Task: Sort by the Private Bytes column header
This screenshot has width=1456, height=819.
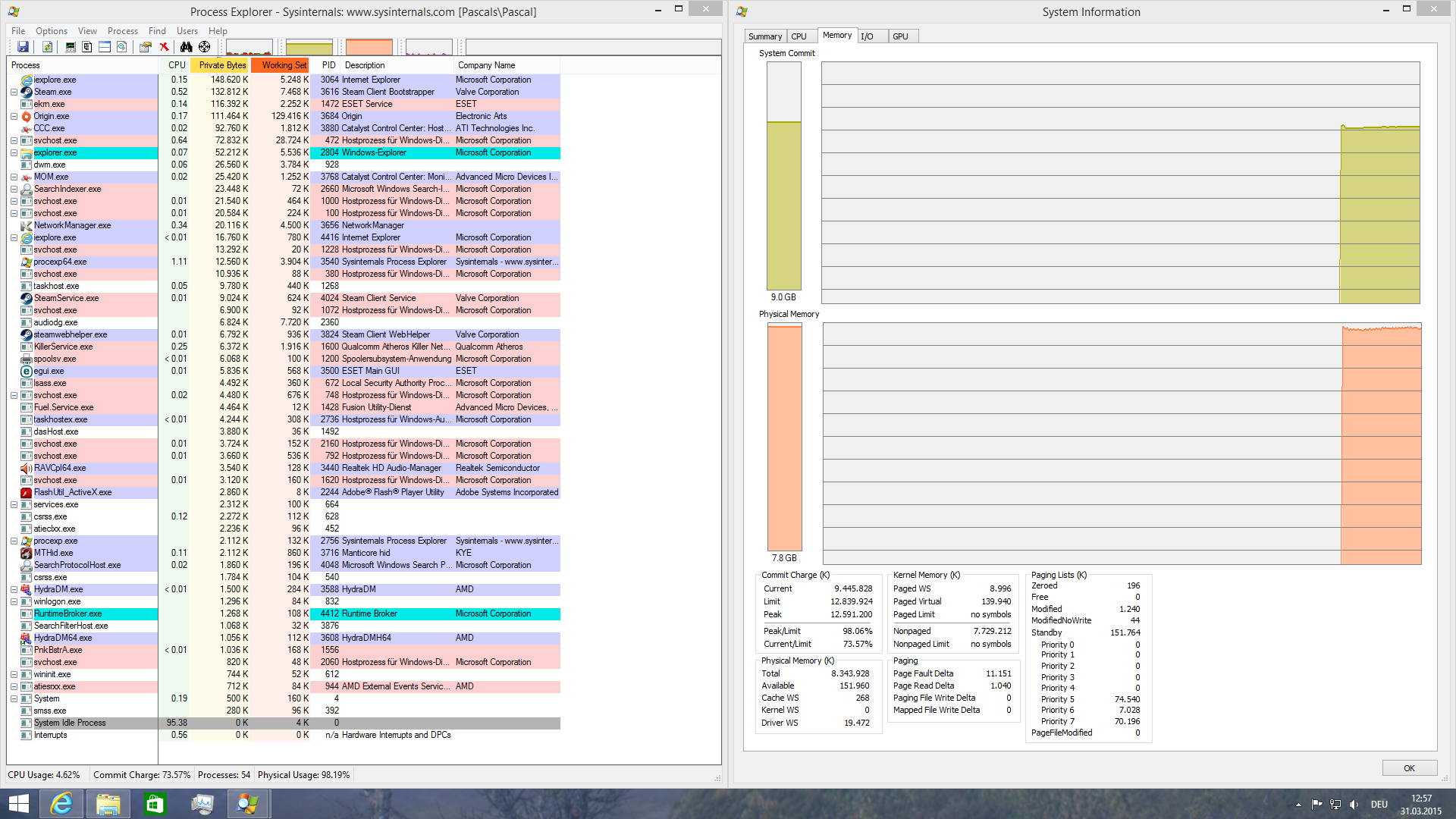Action: point(220,65)
